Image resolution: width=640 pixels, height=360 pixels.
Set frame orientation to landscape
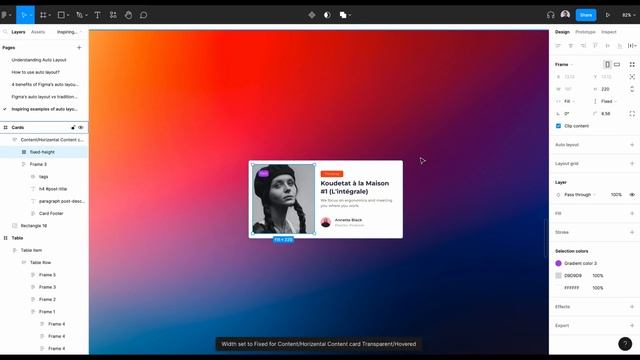tap(617, 64)
